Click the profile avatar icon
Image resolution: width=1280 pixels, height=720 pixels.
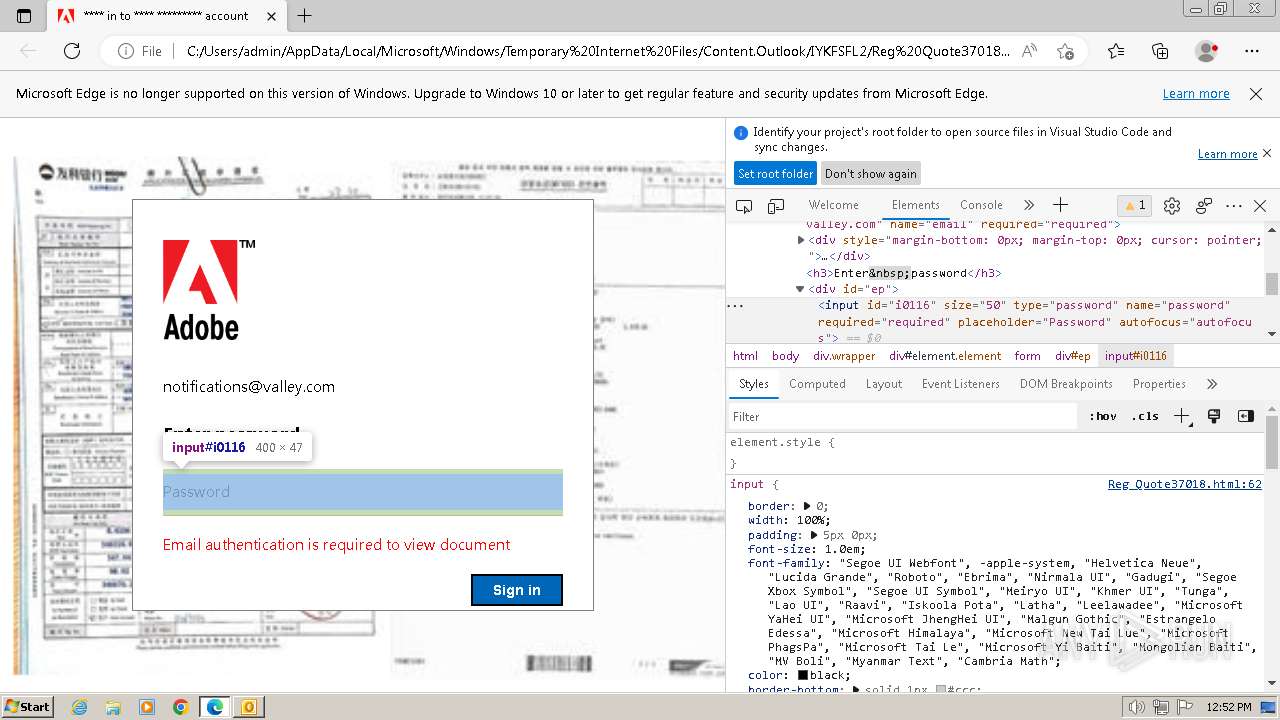click(1206, 51)
